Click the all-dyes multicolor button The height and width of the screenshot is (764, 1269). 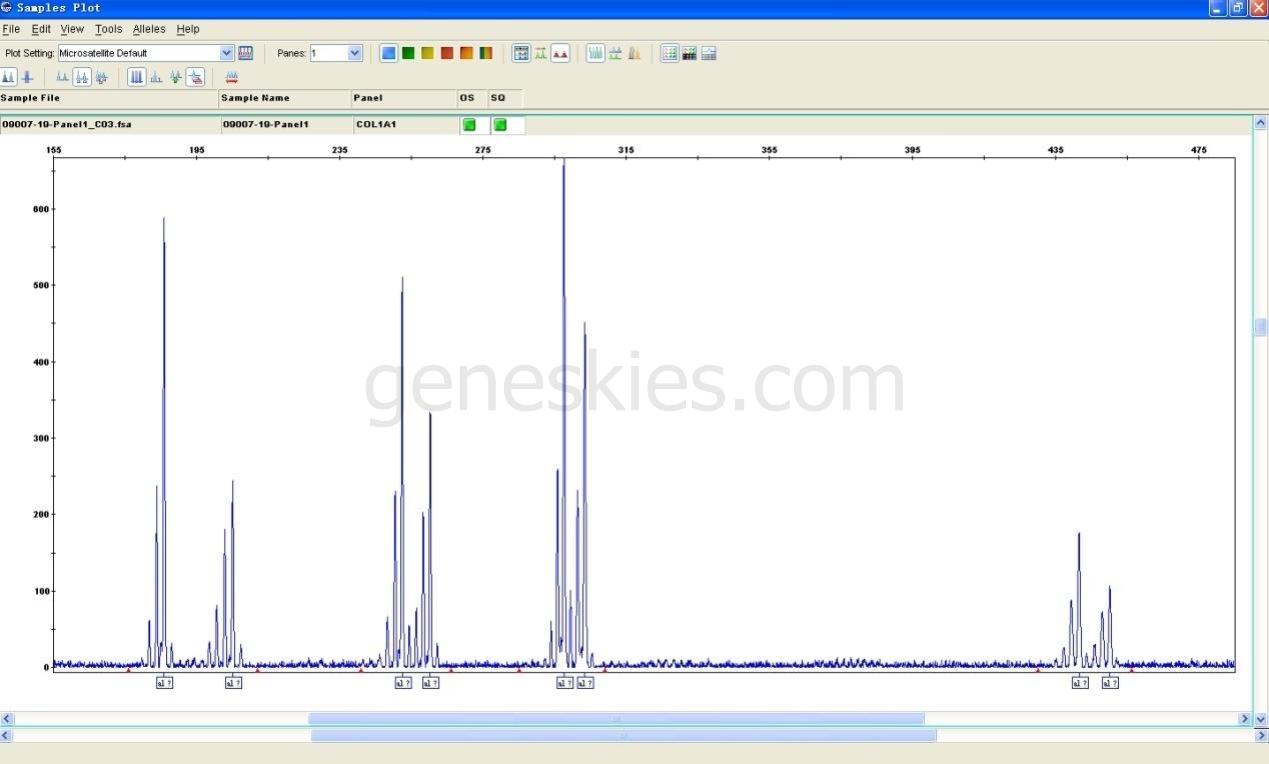486,53
